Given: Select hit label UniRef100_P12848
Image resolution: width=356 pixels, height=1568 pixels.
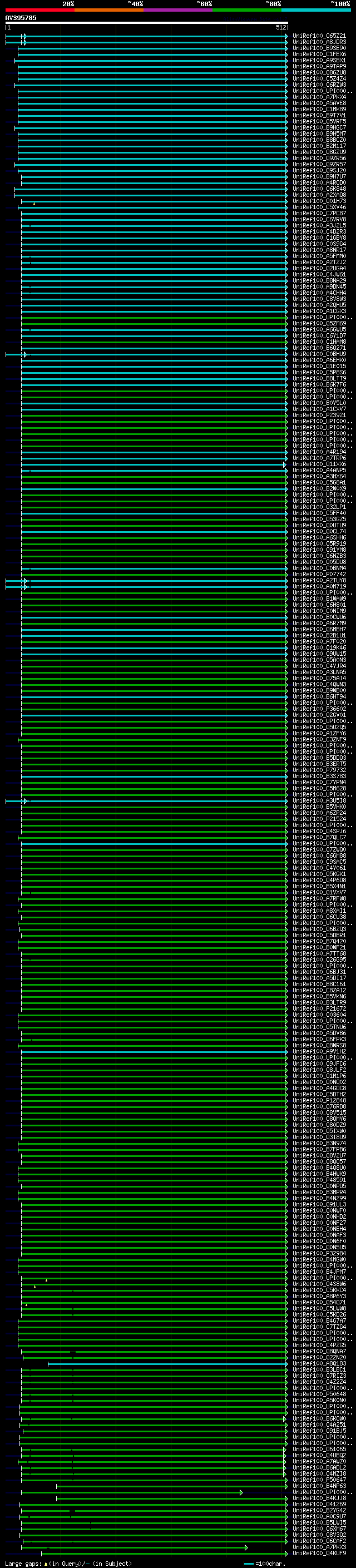Looking at the screenshot, I should pyautogui.click(x=319, y=1101).
